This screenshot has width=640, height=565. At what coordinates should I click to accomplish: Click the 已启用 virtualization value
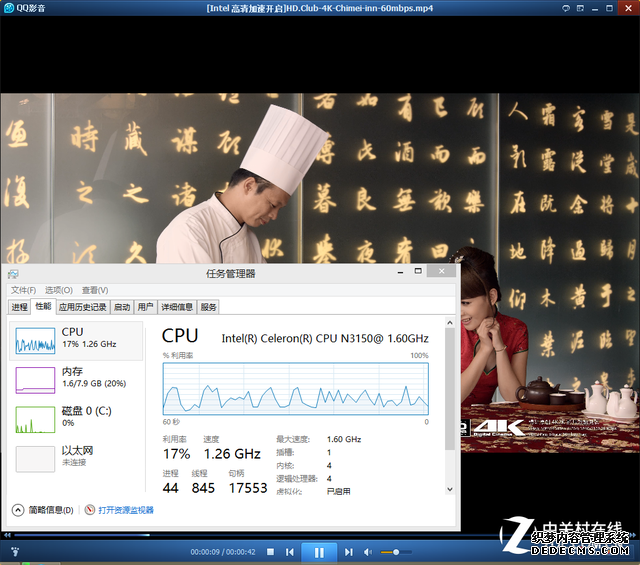(338, 491)
